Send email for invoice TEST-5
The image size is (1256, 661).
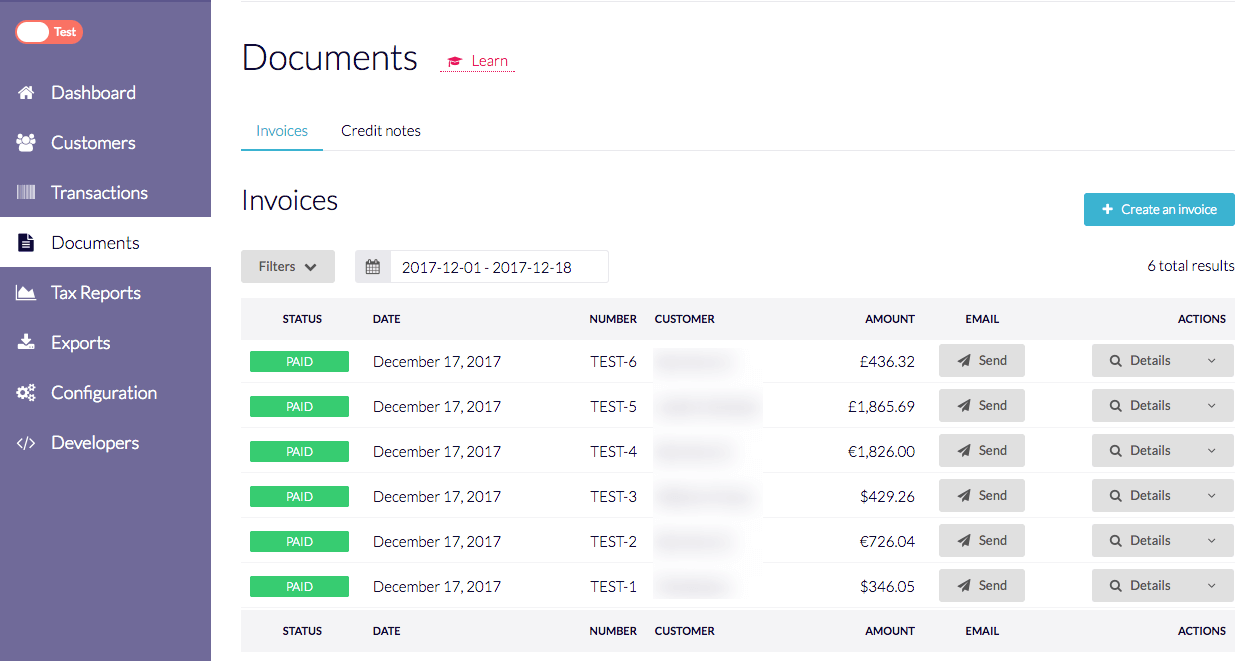(x=982, y=406)
